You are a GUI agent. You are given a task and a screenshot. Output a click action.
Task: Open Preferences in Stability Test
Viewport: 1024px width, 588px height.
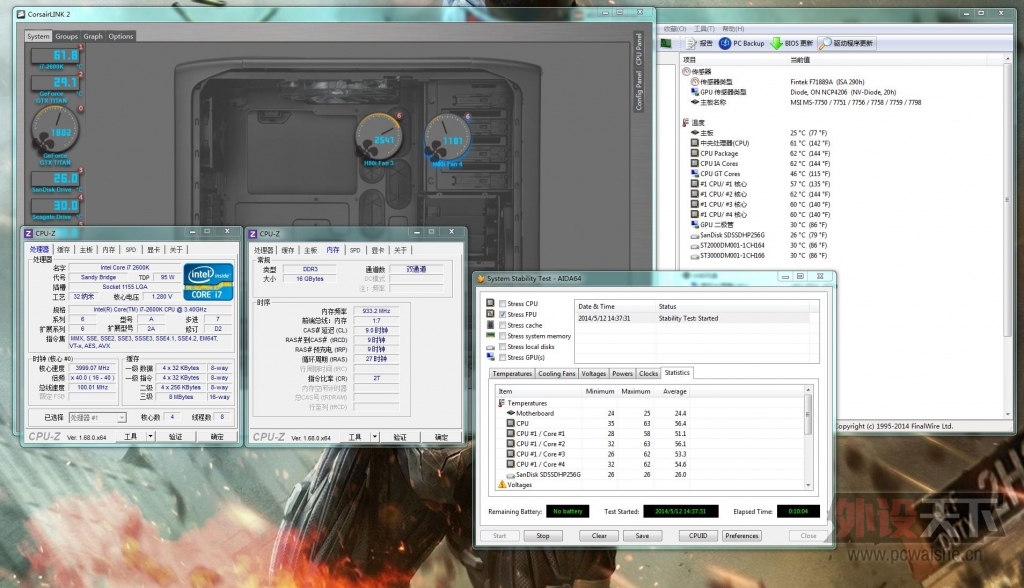tap(741, 536)
